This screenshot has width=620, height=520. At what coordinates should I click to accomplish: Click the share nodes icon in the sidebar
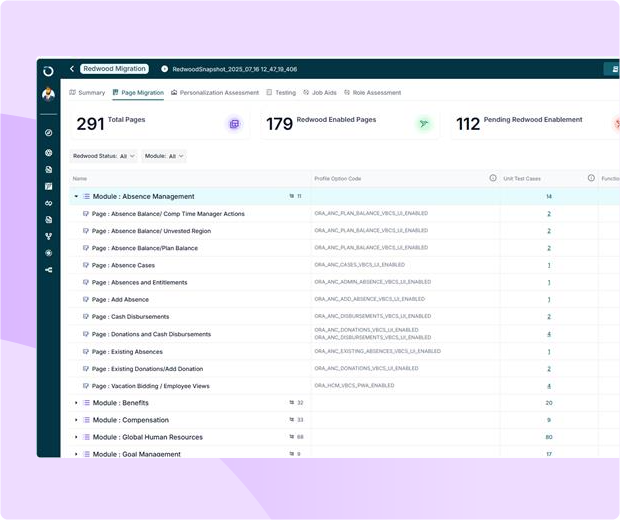click(x=48, y=270)
